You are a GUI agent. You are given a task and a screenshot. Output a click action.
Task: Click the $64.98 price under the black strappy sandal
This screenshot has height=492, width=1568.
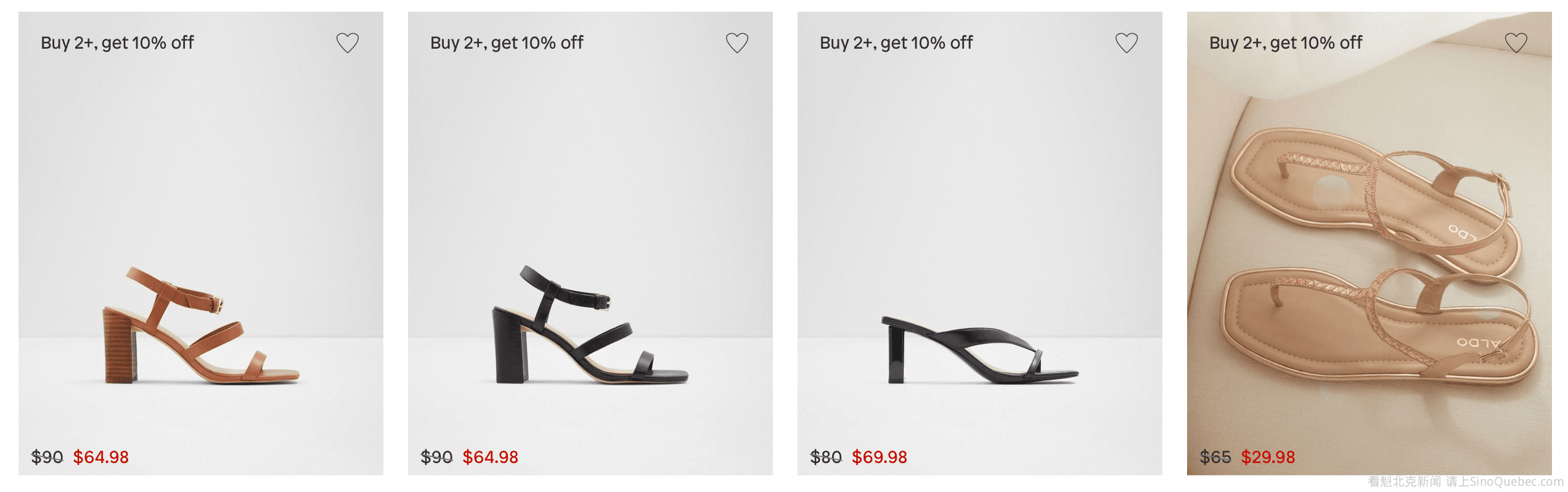click(491, 457)
